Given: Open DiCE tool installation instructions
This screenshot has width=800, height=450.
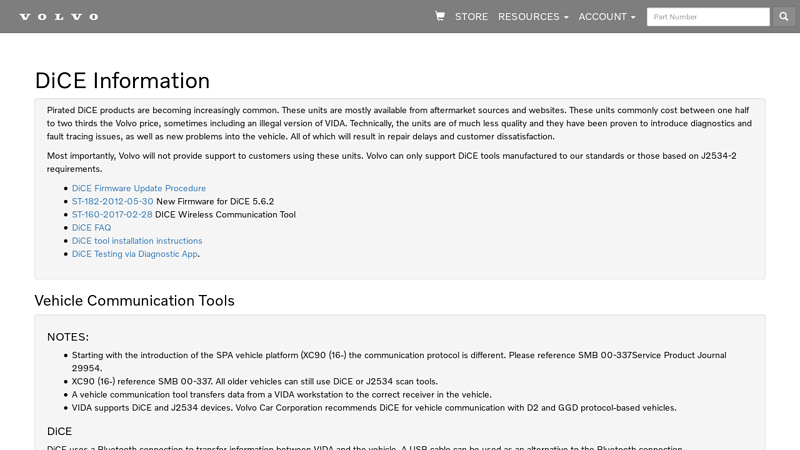Looking at the screenshot, I should click(x=137, y=241).
